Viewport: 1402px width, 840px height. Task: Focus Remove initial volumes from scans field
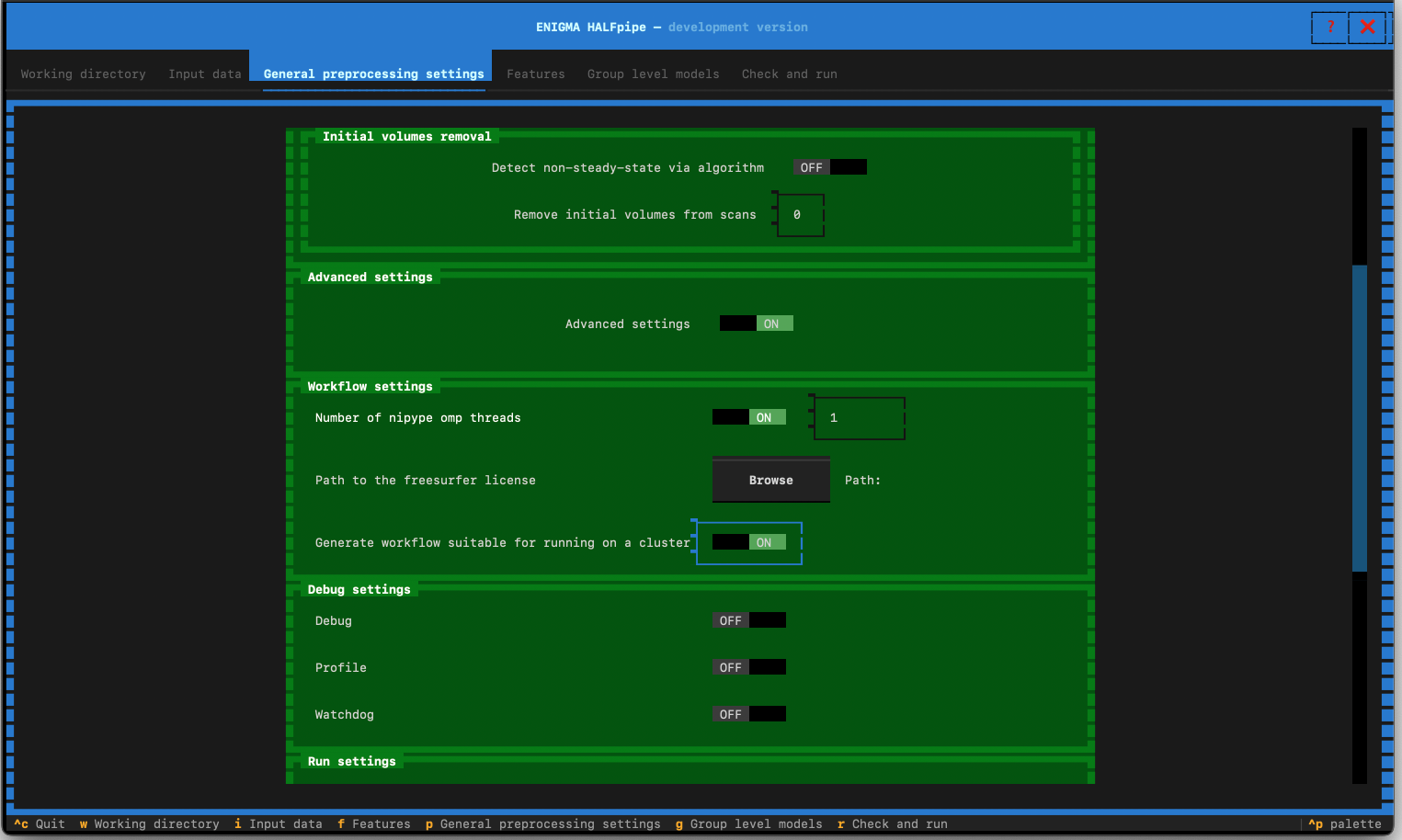coord(801,214)
